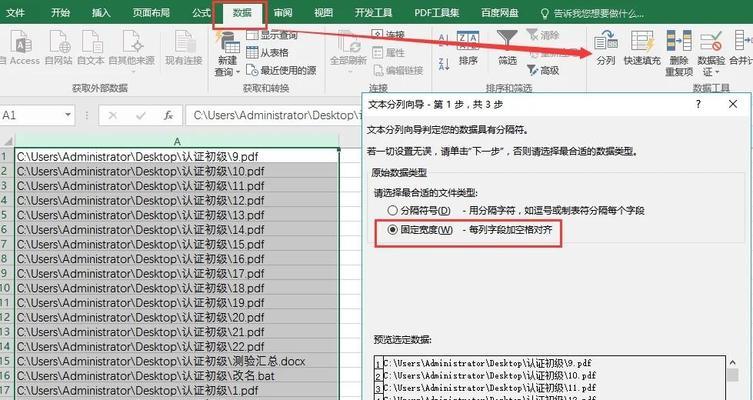Open the 排序 sort dialog icon
Screen dimensions: 753x400
[x=468, y=48]
